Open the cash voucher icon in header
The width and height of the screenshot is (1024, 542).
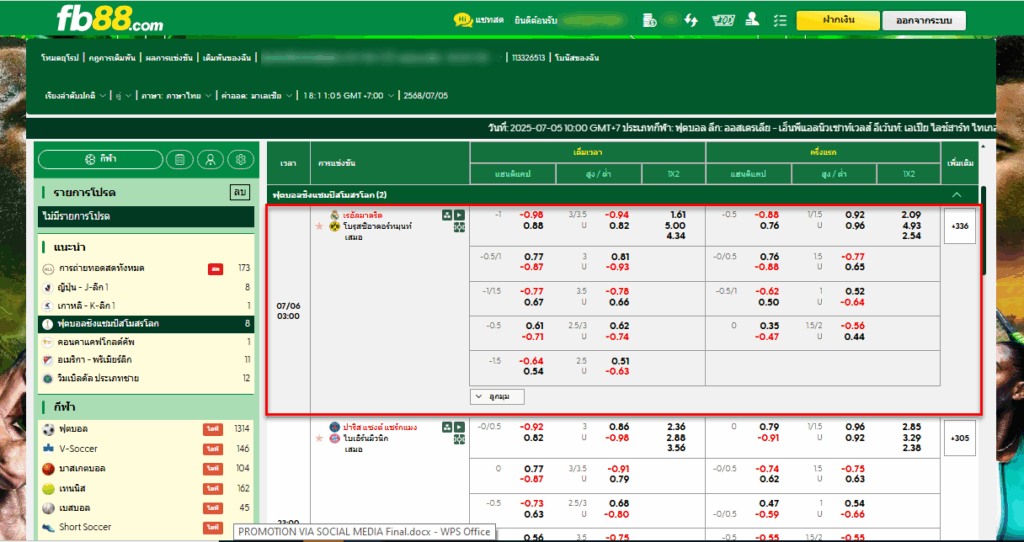click(x=722, y=20)
